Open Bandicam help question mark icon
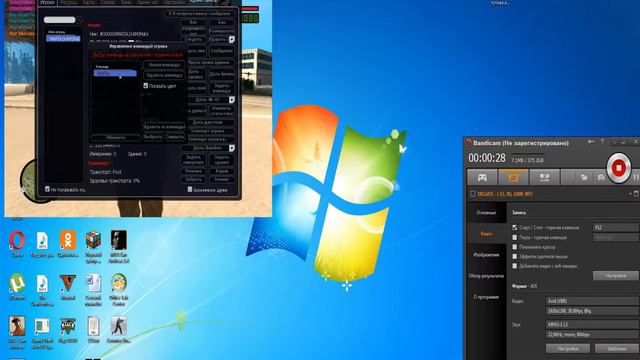 click(602, 142)
